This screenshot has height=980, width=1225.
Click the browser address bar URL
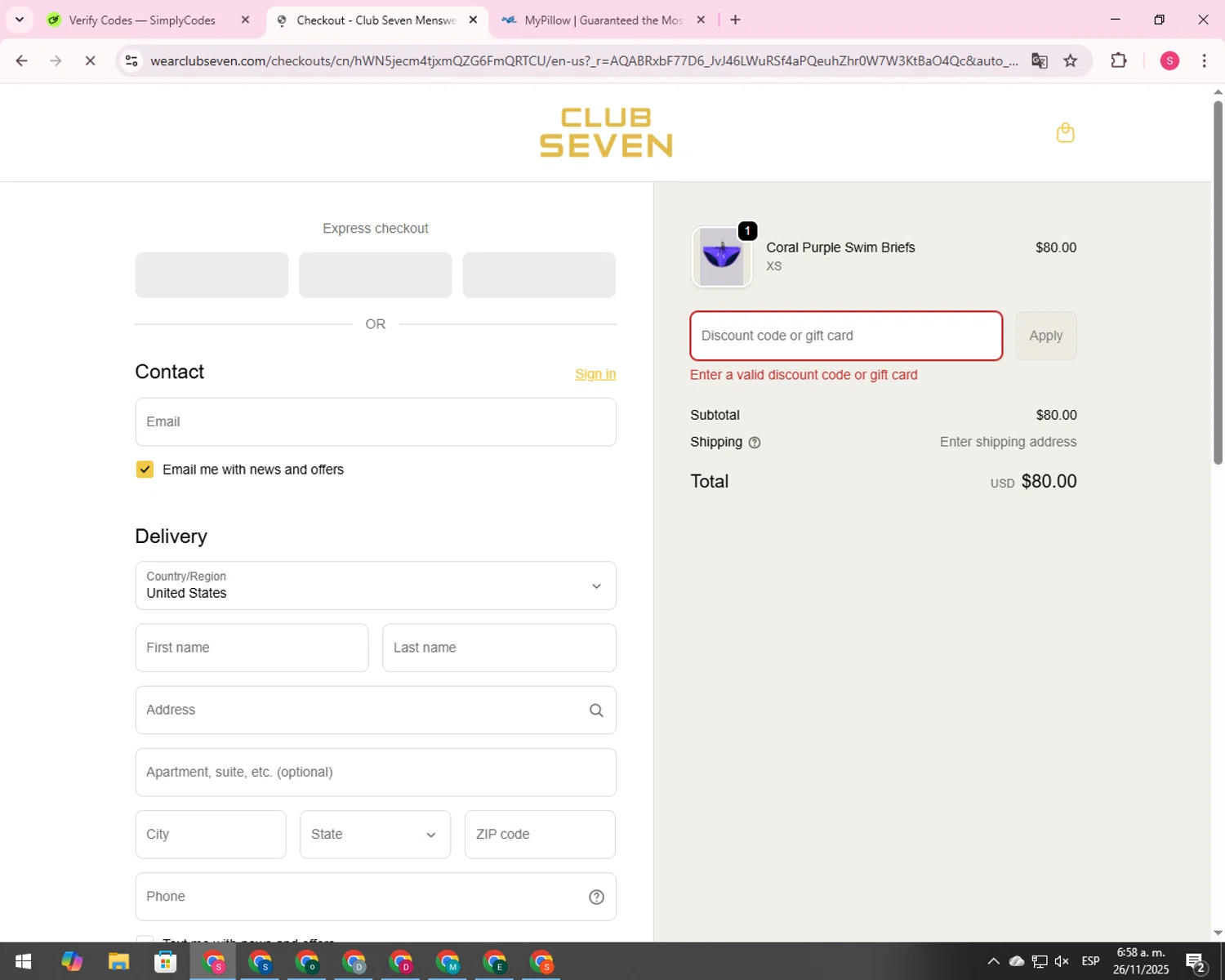click(x=584, y=60)
